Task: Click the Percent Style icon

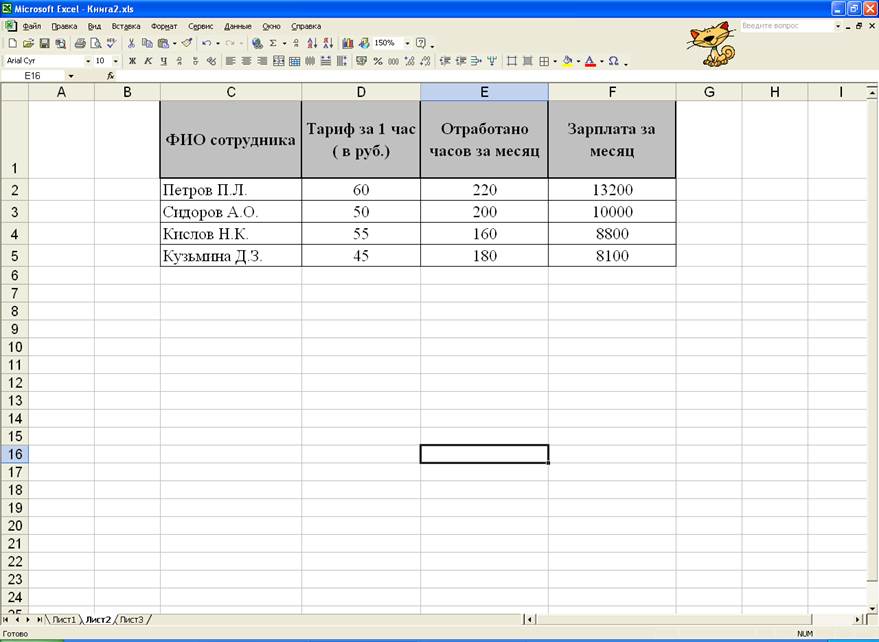Action: tap(378, 61)
